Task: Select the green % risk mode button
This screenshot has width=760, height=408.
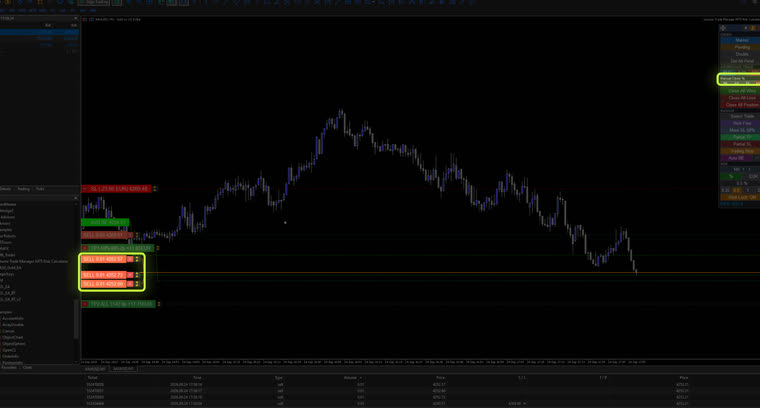Action: [x=731, y=176]
